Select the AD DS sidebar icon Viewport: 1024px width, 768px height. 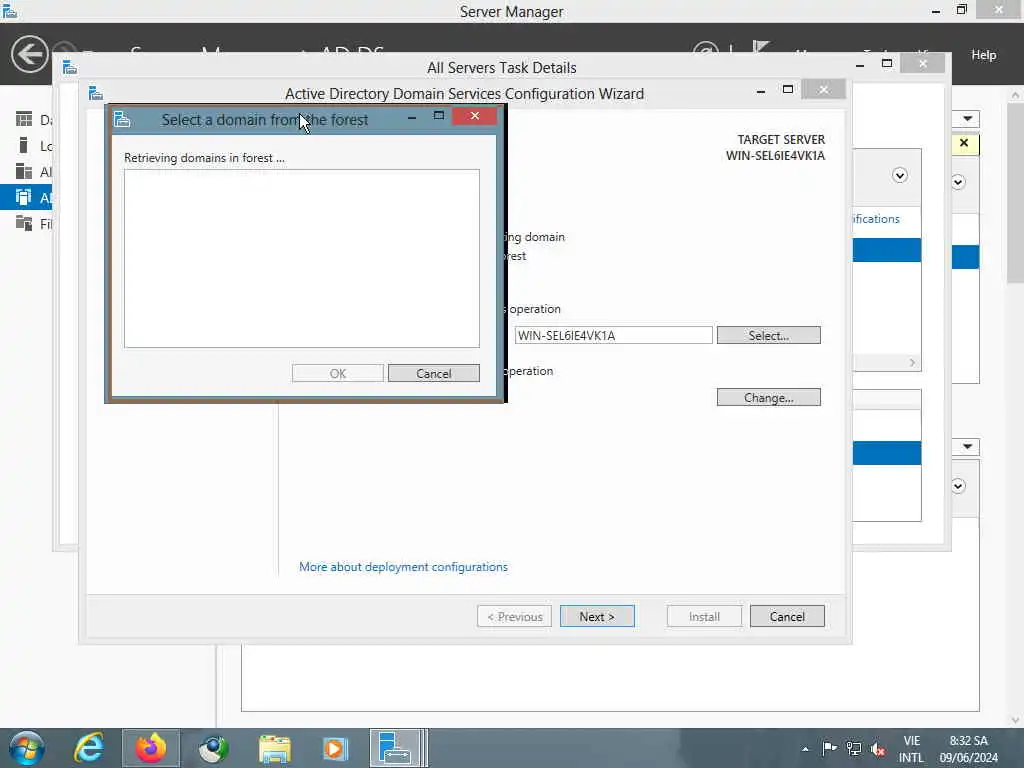pyautogui.click(x=24, y=197)
